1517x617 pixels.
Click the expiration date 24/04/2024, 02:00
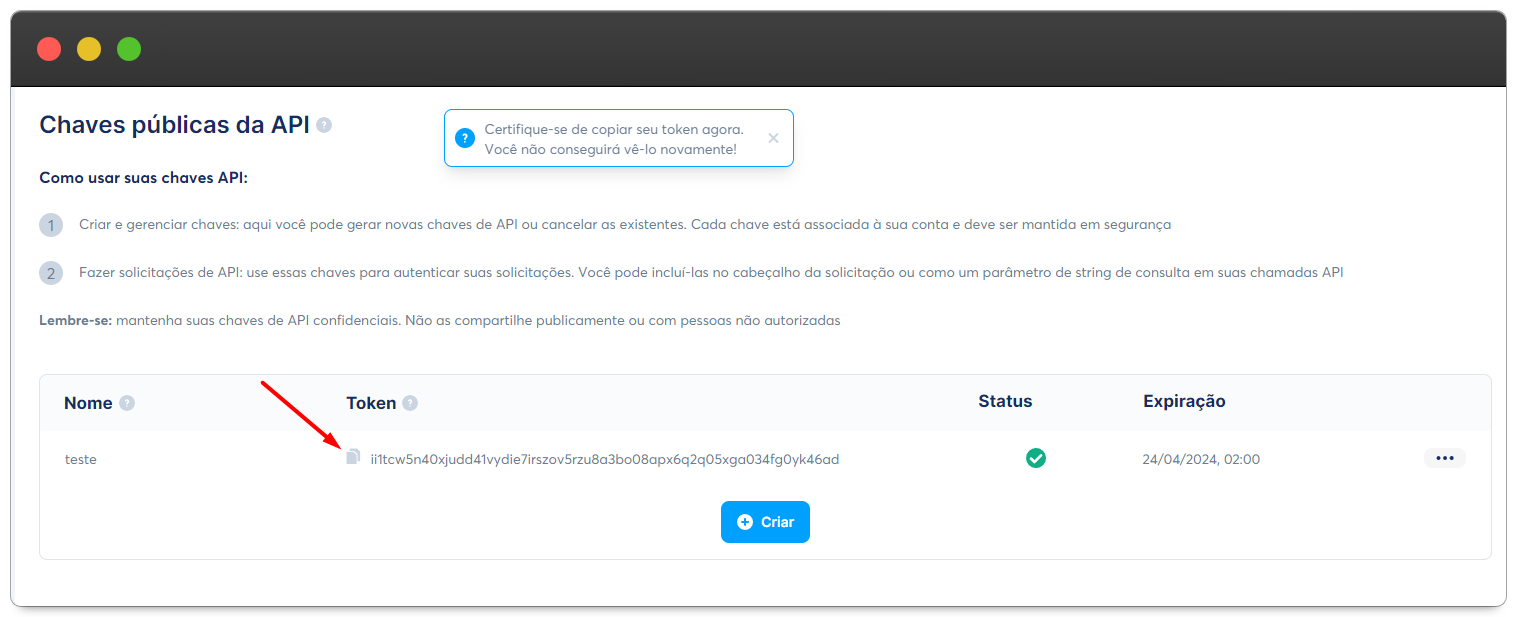pos(1200,460)
